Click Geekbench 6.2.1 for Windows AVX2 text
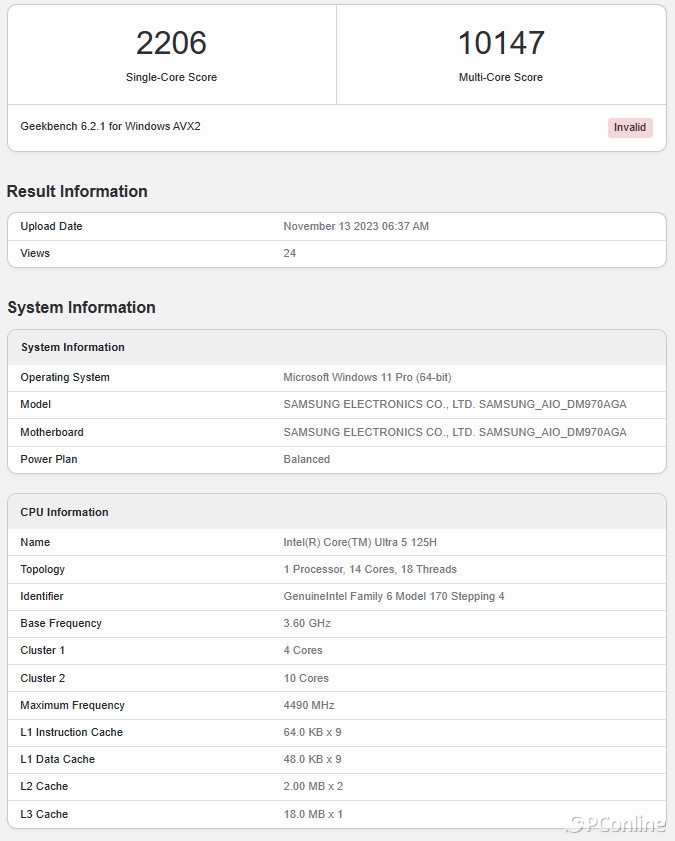Viewport: 675px width, 841px height. 110,127
